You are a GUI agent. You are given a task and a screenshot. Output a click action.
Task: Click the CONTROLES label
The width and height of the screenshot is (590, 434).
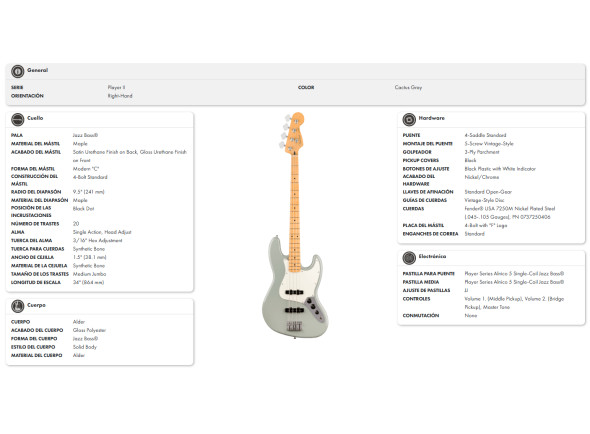[416, 299]
